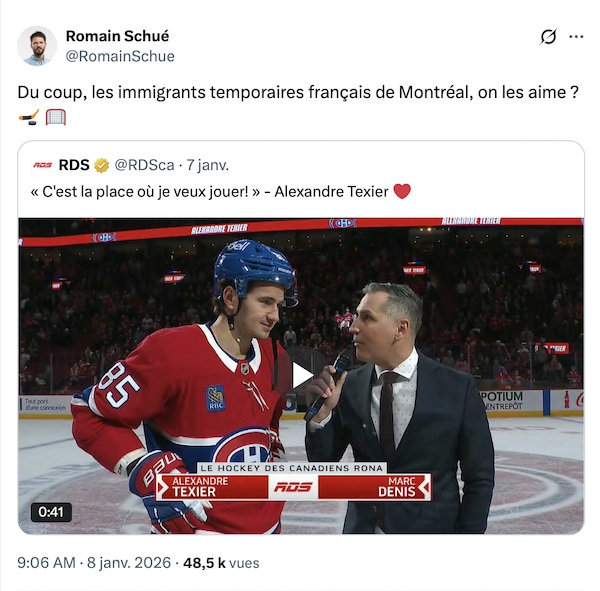Click the Grok slashed-circle icon
The width and height of the screenshot is (600, 591).
tap(548, 37)
